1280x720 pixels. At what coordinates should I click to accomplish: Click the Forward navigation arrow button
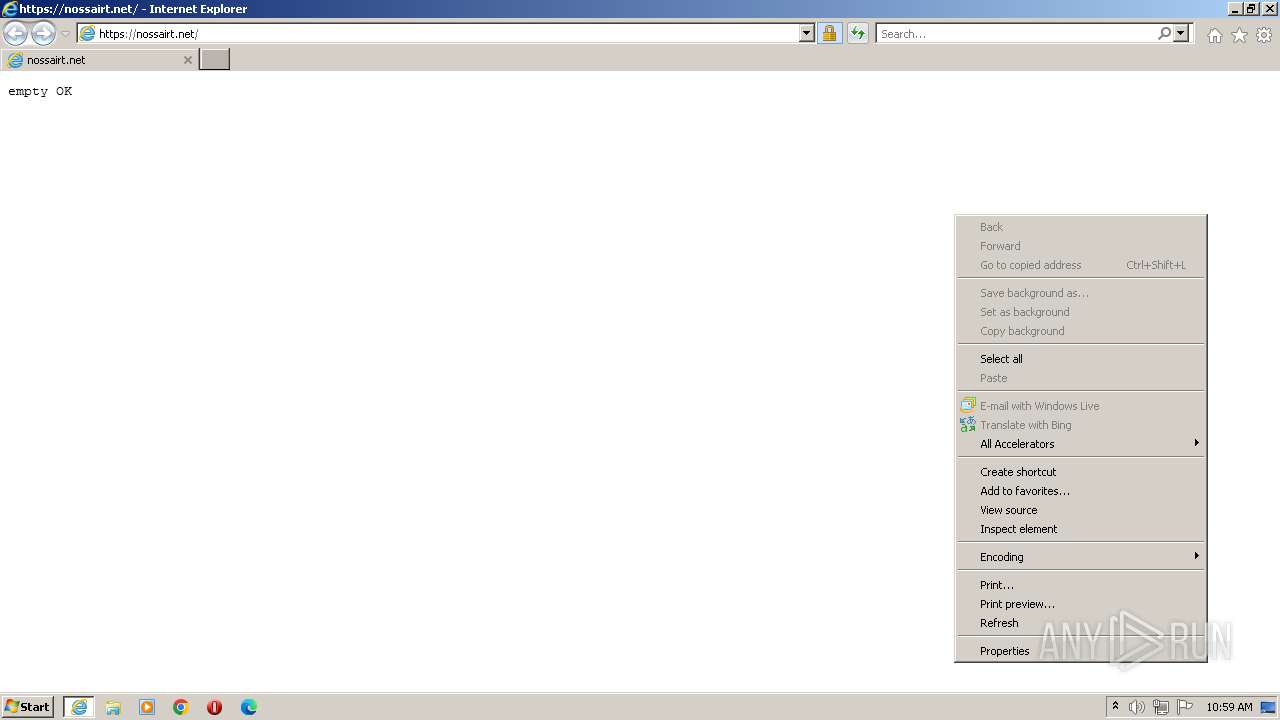pyautogui.click(x=43, y=33)
